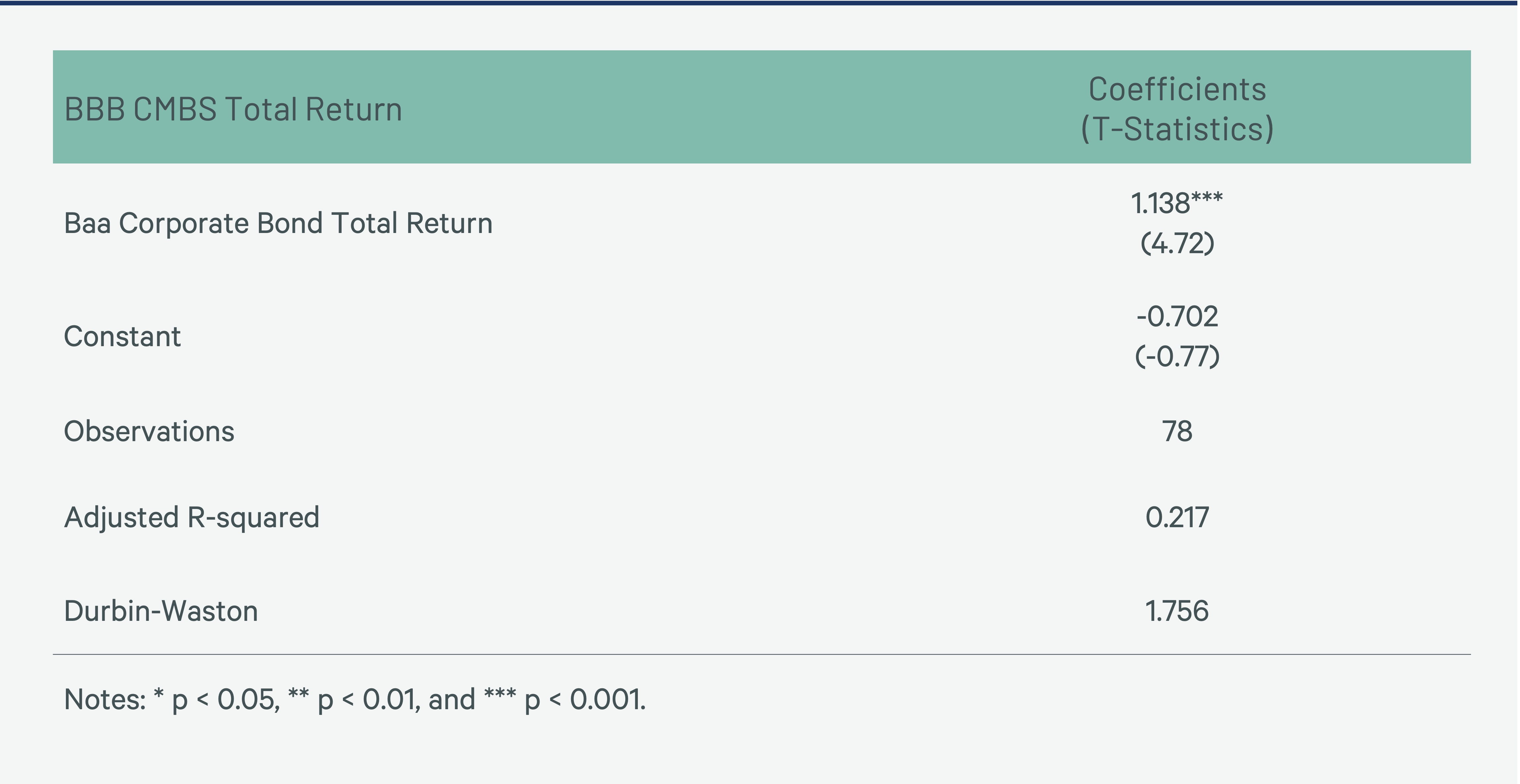Select the 0.217 R-squared value
The width and height of the screenshot is (1520, 784).
[1177, 517]
